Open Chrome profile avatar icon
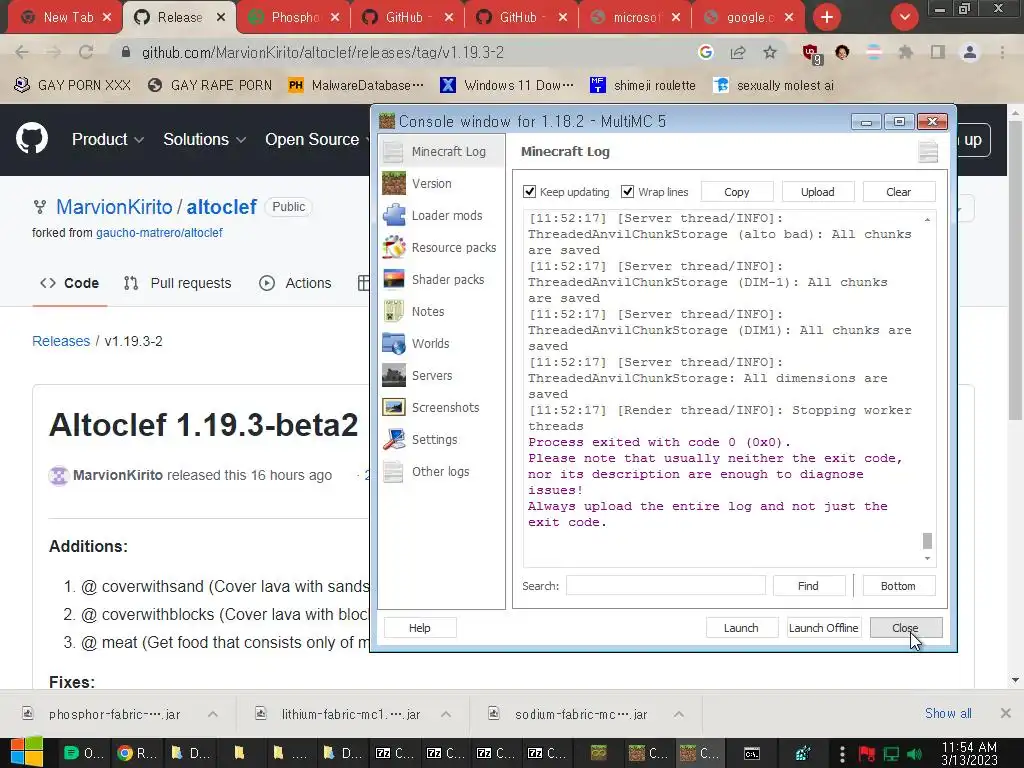The width and height of the screenshot is (1024, 768). click(970, 52)
